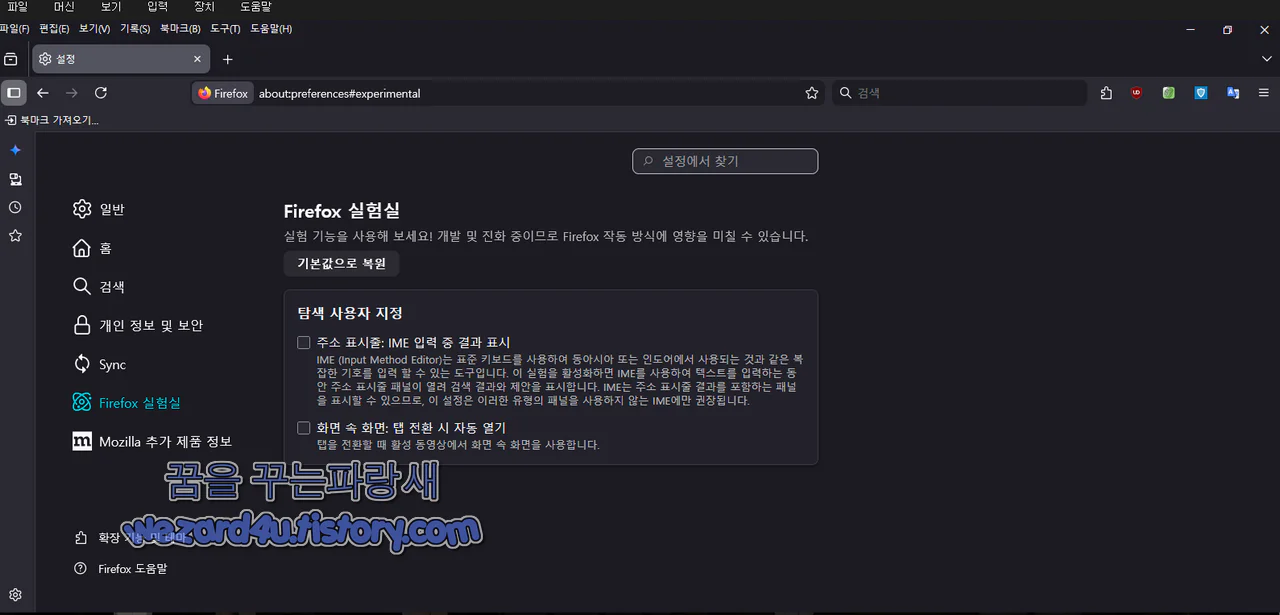Open AI chatbot sparkle icon in sidebar
Screen dimensions: 1280x615
click(15, 150)
